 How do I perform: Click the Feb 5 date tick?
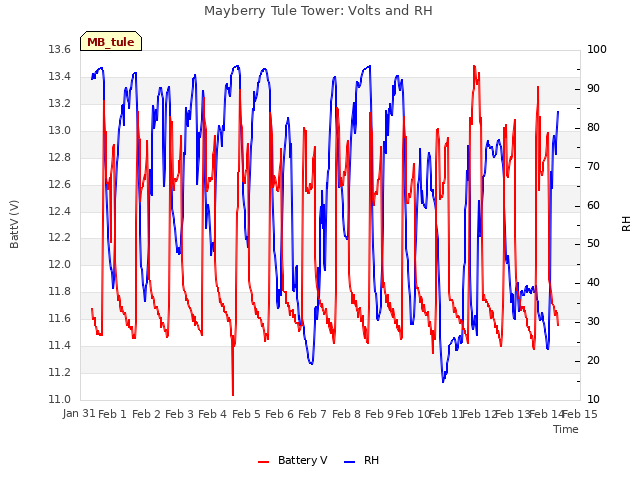point(246,414)
